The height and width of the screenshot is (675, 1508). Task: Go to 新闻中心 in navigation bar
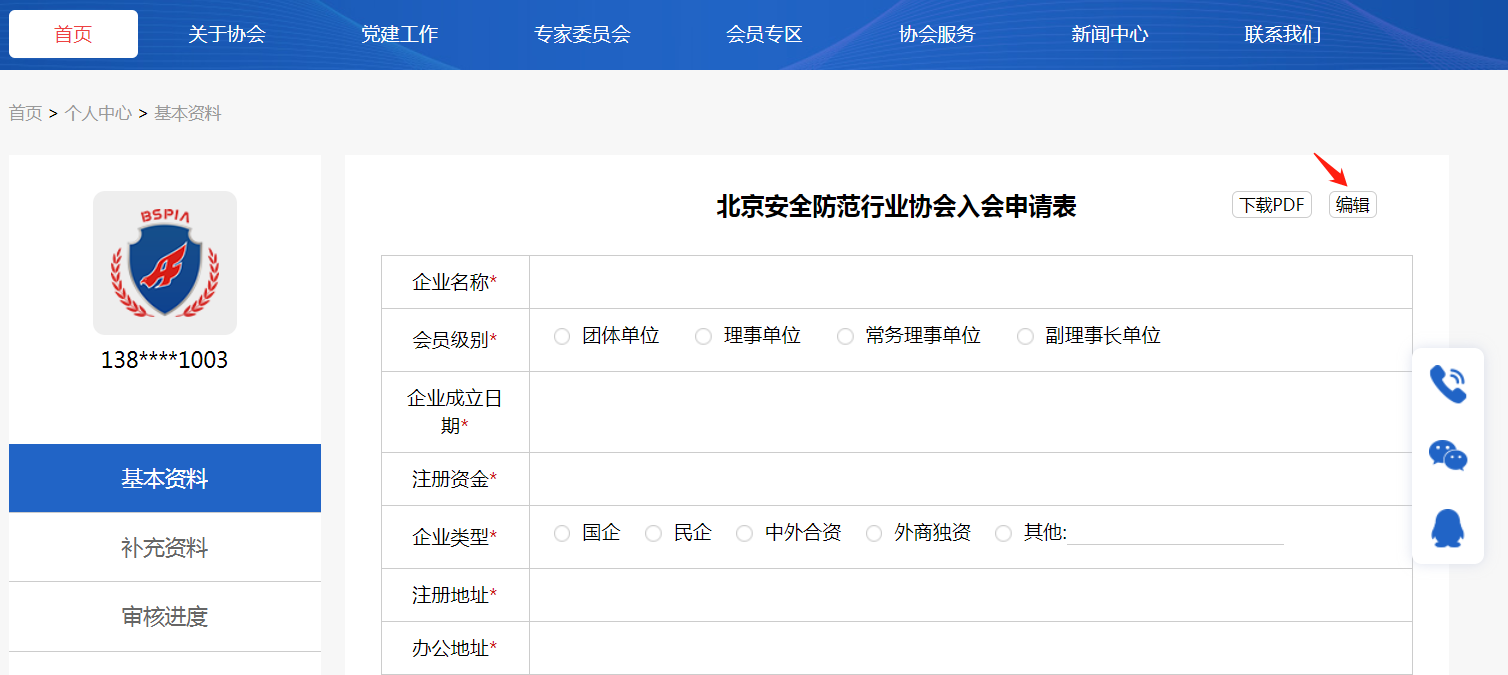[x=1109, y=34]
